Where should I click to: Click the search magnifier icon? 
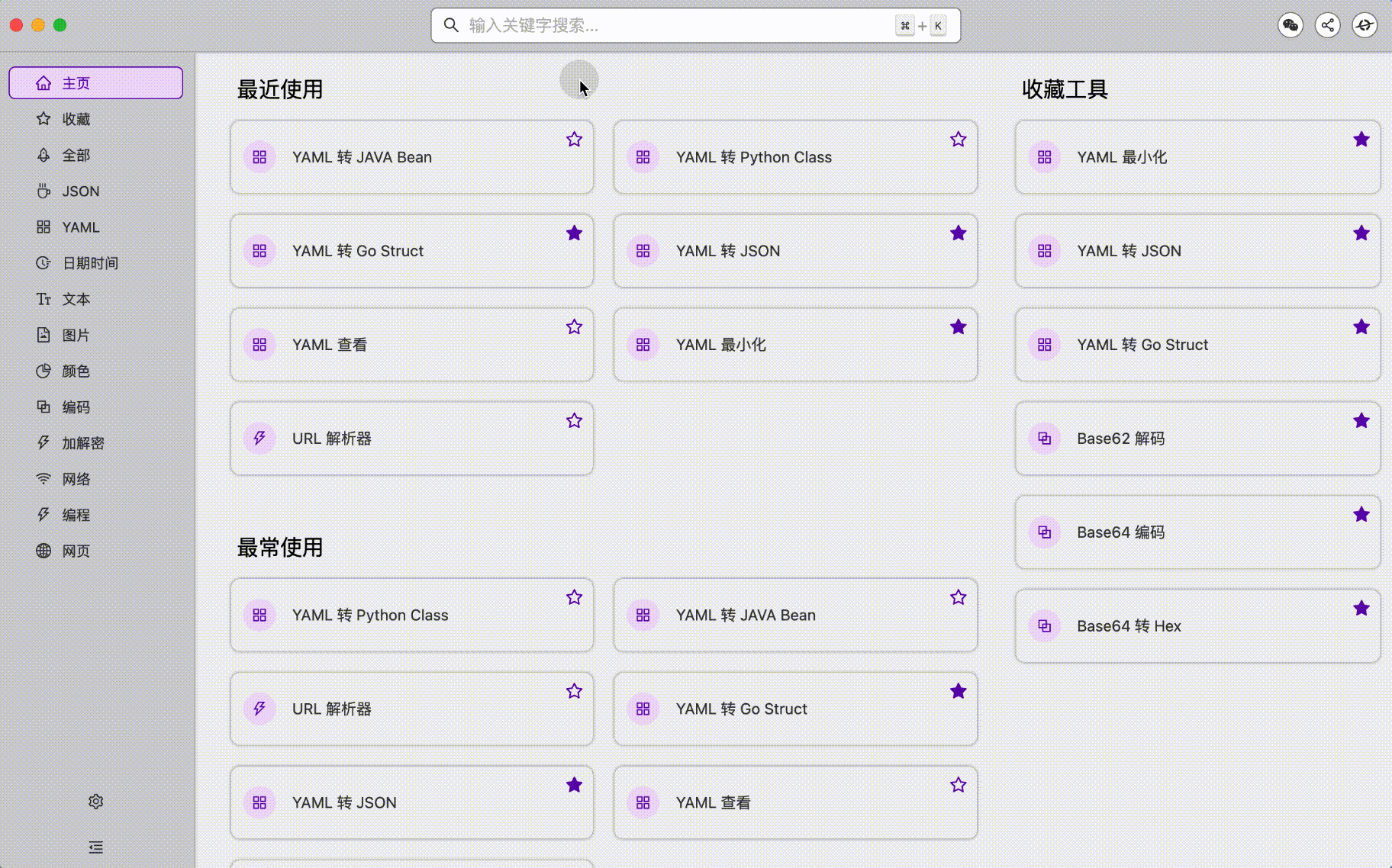pyautogui.click(x=451, y=25)
